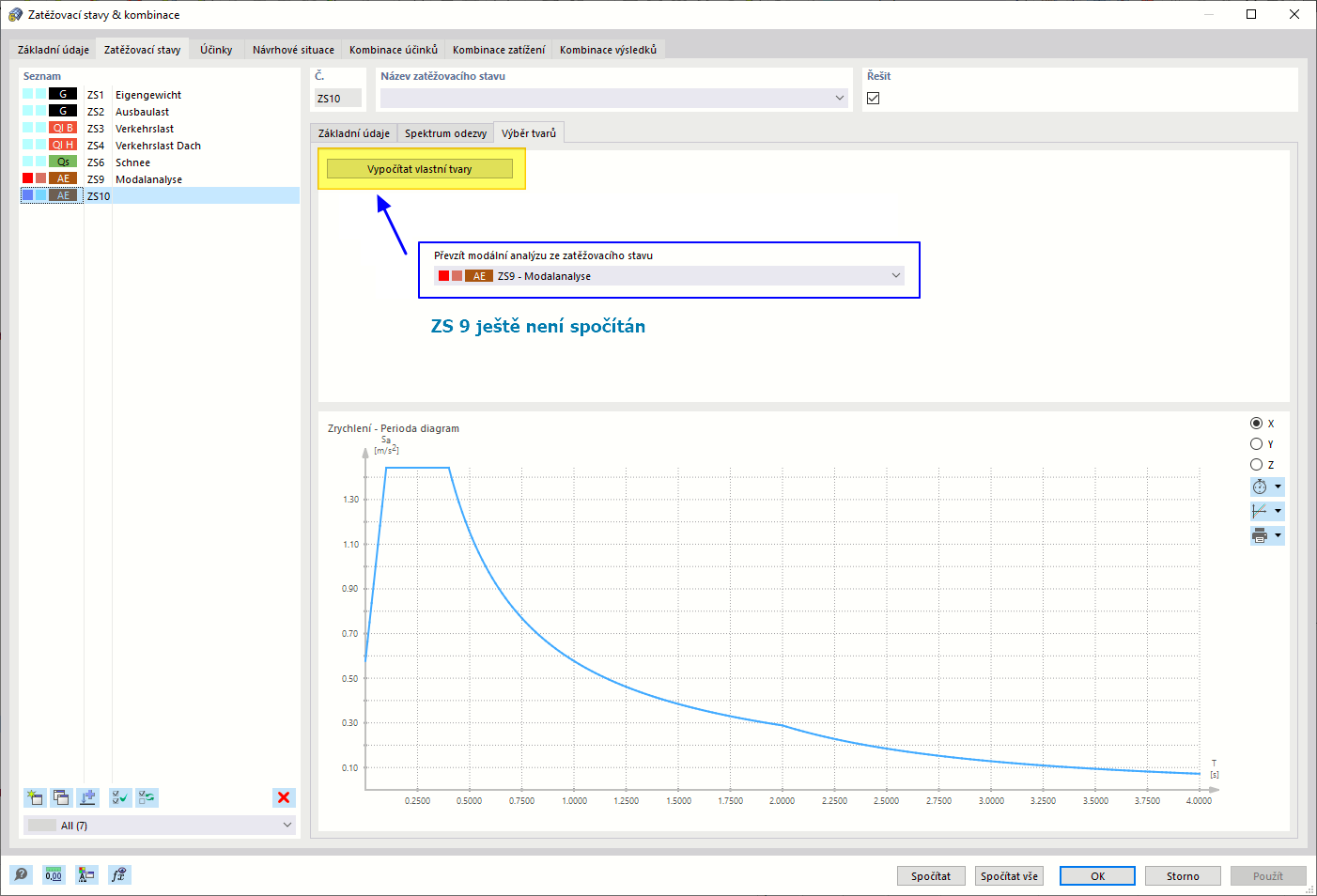Open the Kombinace účinků tab

pyautogui.click(x=394, y=50)
